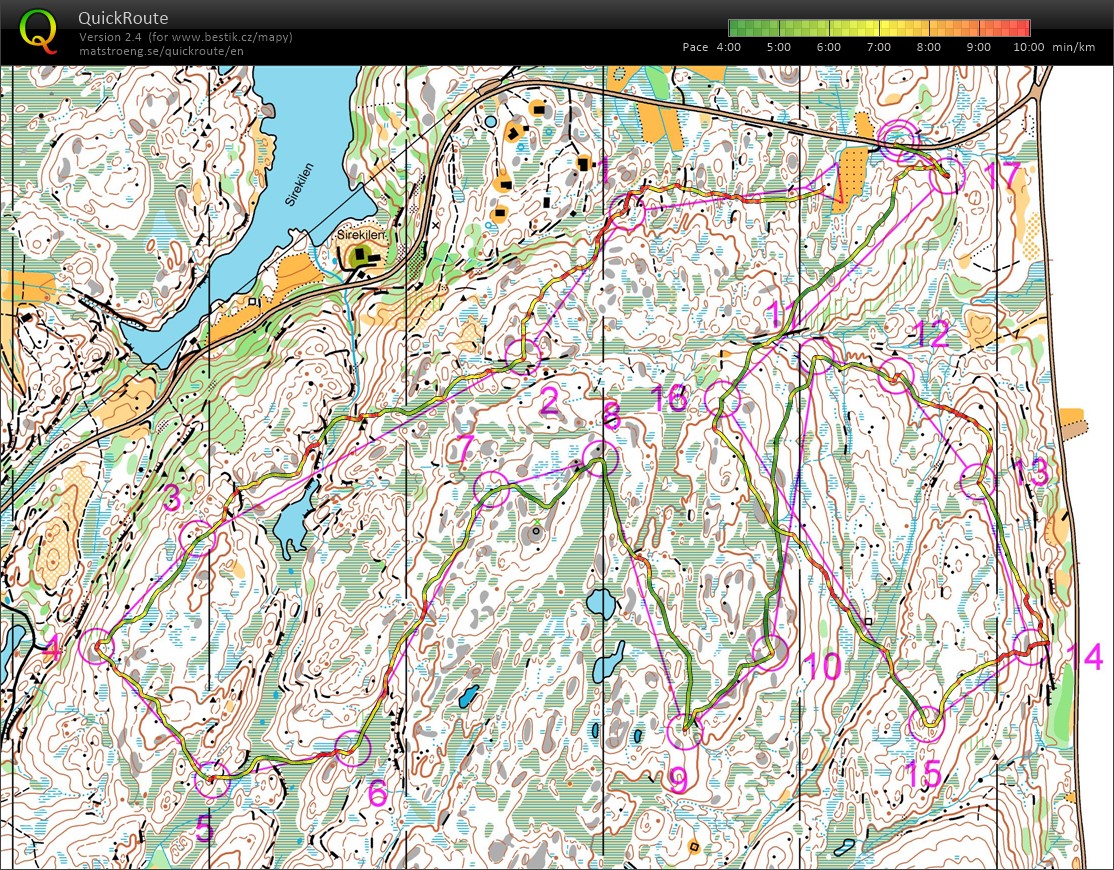Select the 10:00 pace label

1029,47
